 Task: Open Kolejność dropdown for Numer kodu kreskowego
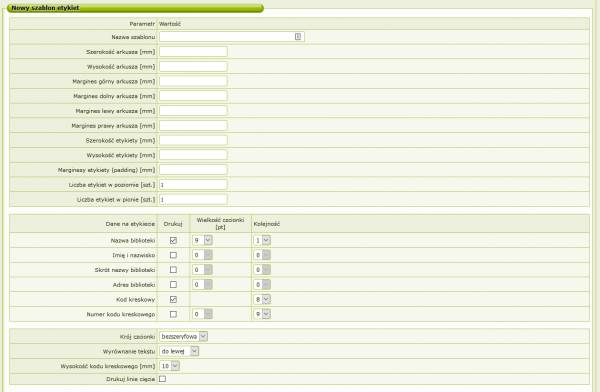click(x=262, y=314)
